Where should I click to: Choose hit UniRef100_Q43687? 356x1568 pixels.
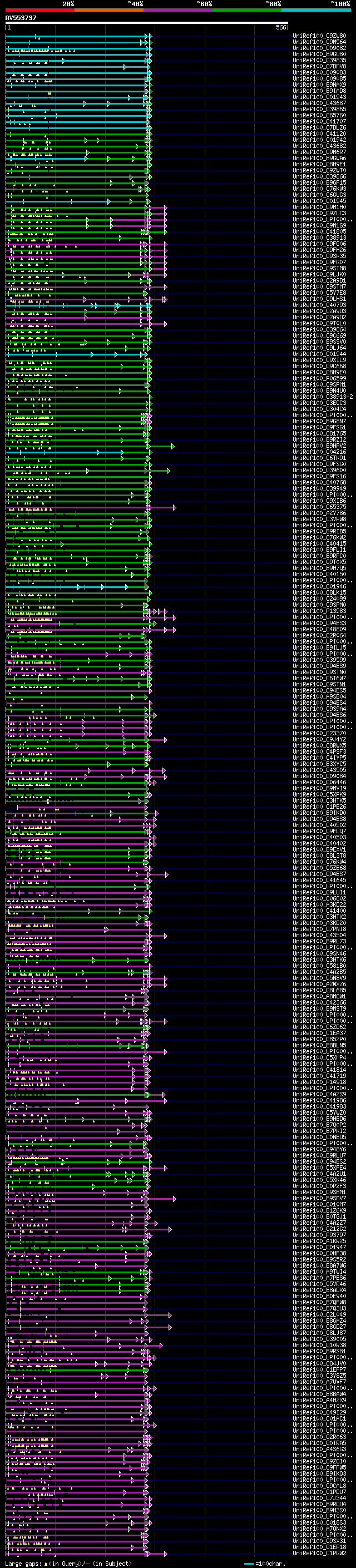[319, 103]
